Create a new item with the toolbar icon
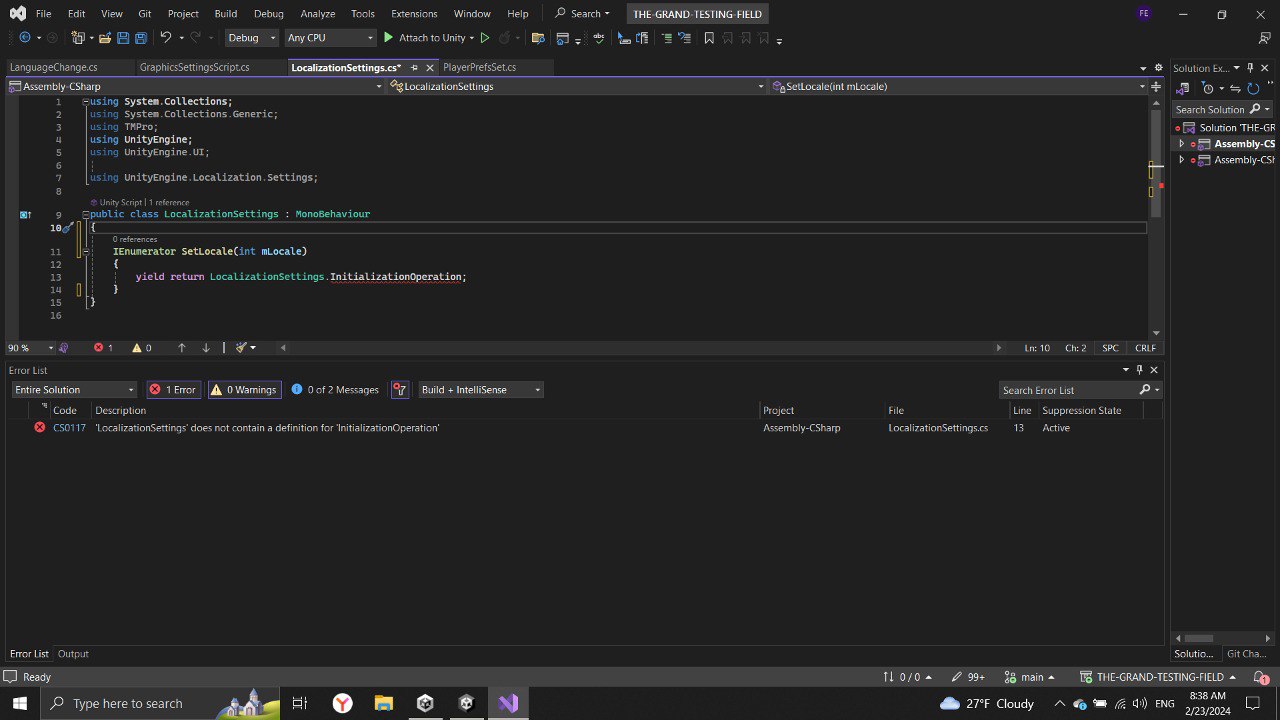 pos(79,37)
